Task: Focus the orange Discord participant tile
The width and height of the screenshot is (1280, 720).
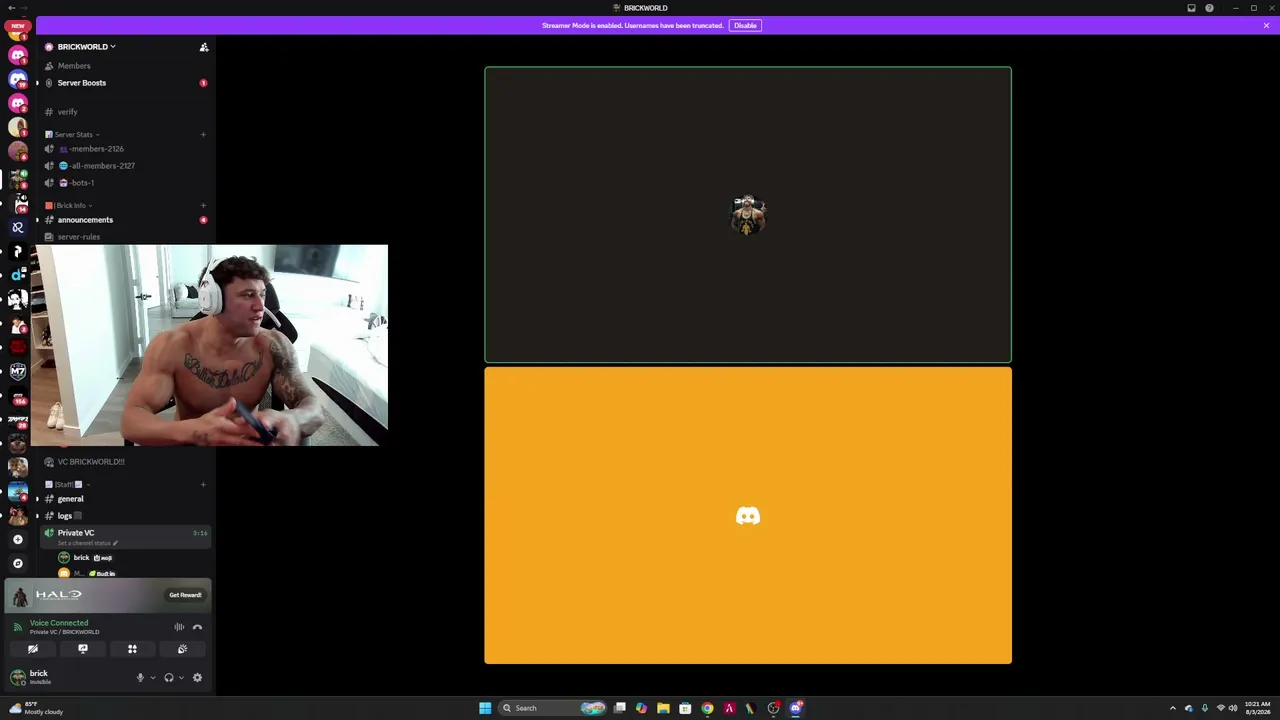Action: click(748, 516)
